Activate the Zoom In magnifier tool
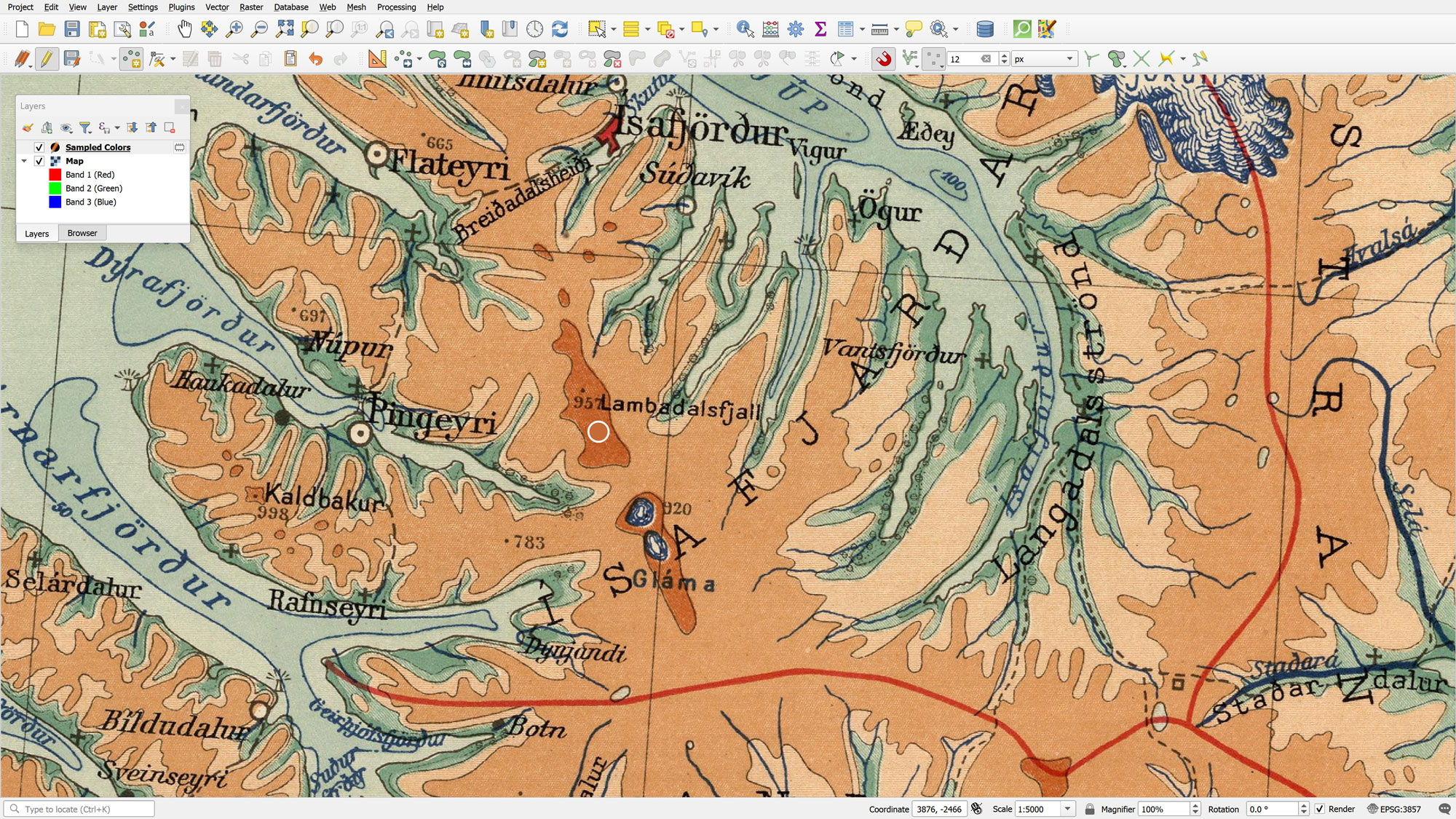Screen dimensions: 1456x819 coord(234,29)
